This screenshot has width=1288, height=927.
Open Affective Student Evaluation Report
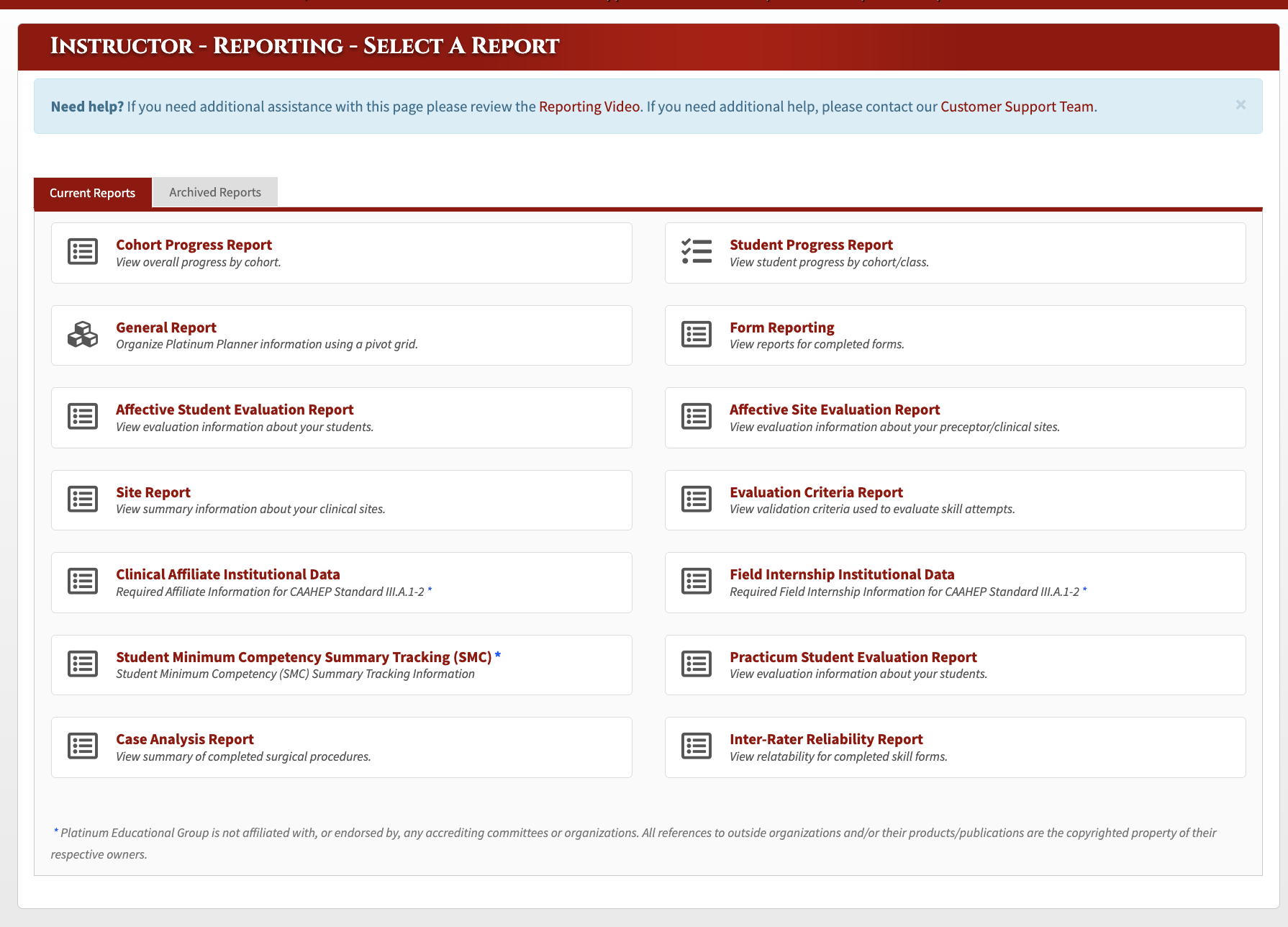pyautogui.click(x=235, y=410)
